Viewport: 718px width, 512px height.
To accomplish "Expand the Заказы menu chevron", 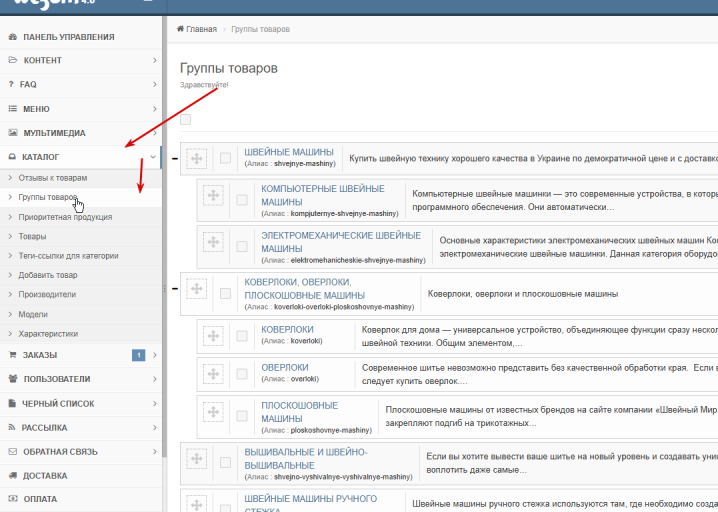I will [x=155, y=355].
